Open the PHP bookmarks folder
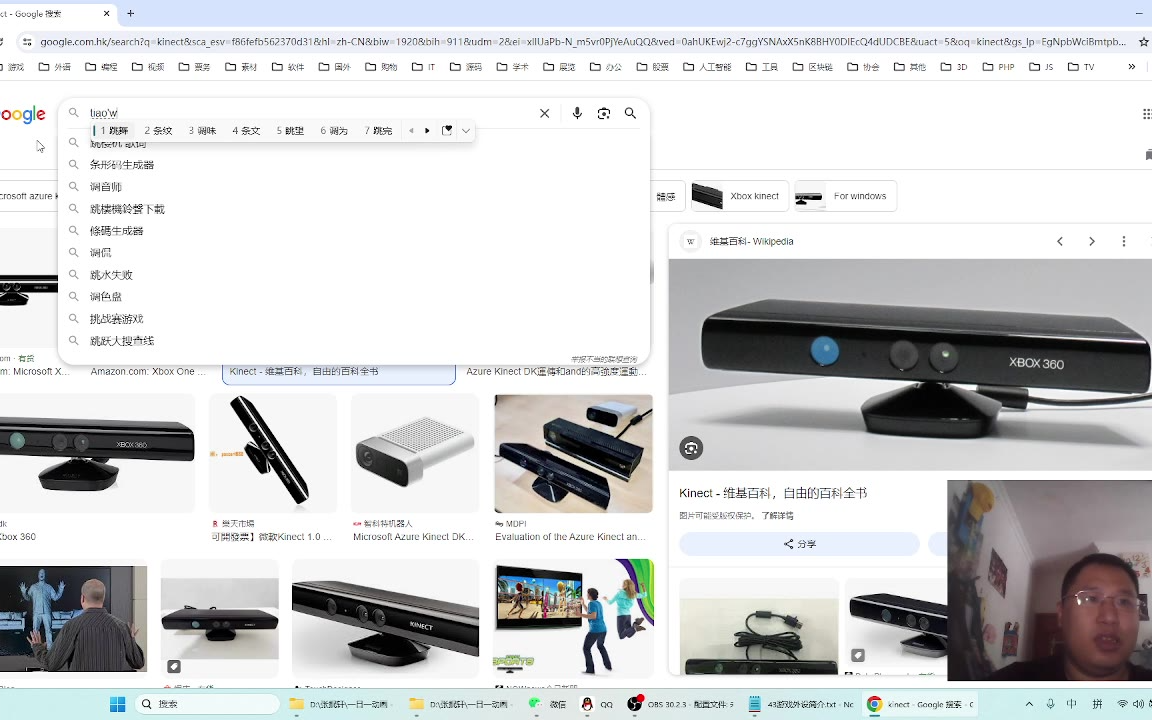Viewport: 1152px width, 720px height. [x=998, y=67]
